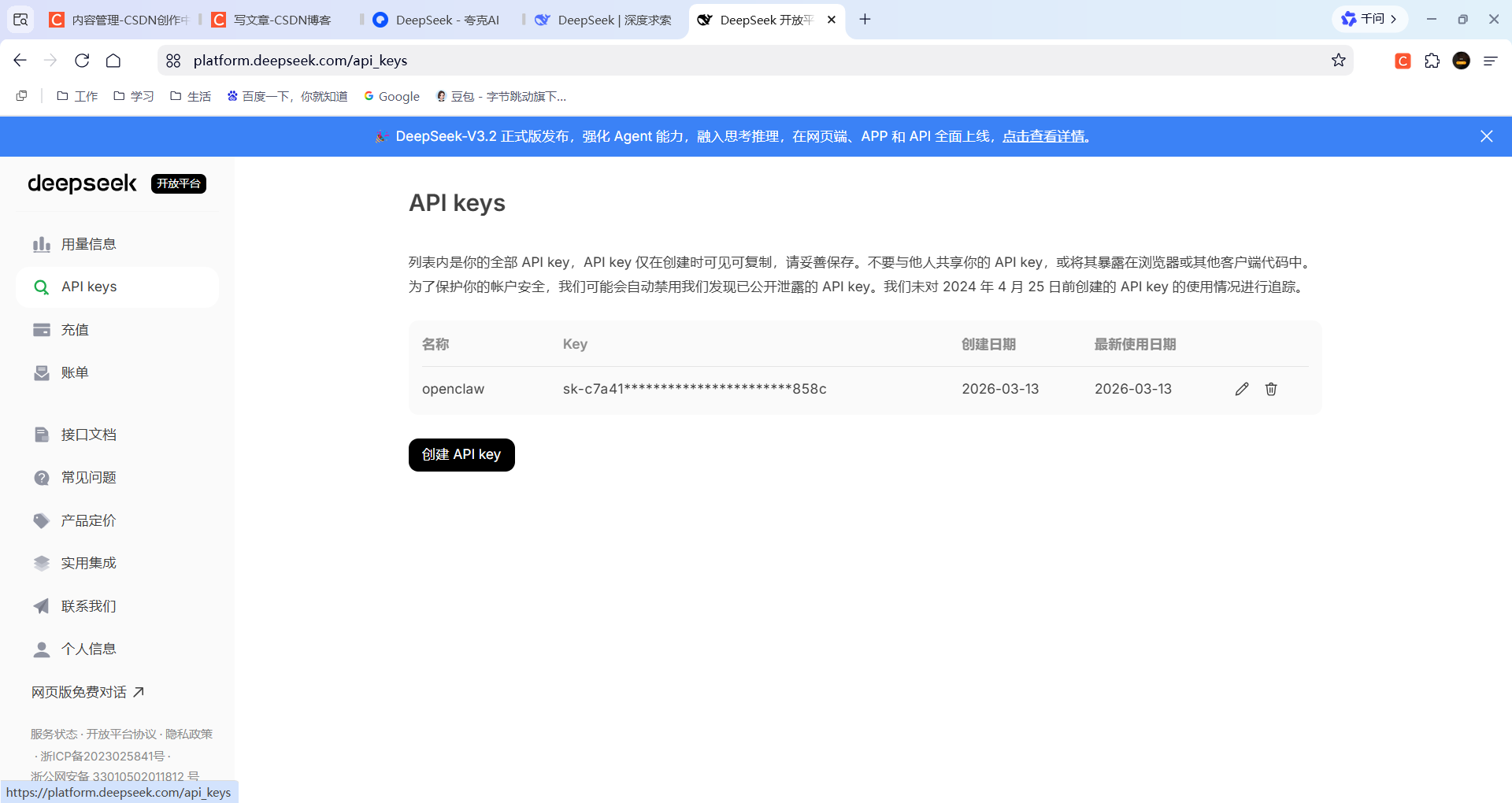The image size is (1512, 803).
Task: Select the 充值 recharge sidebar icon
Action: 76,329
